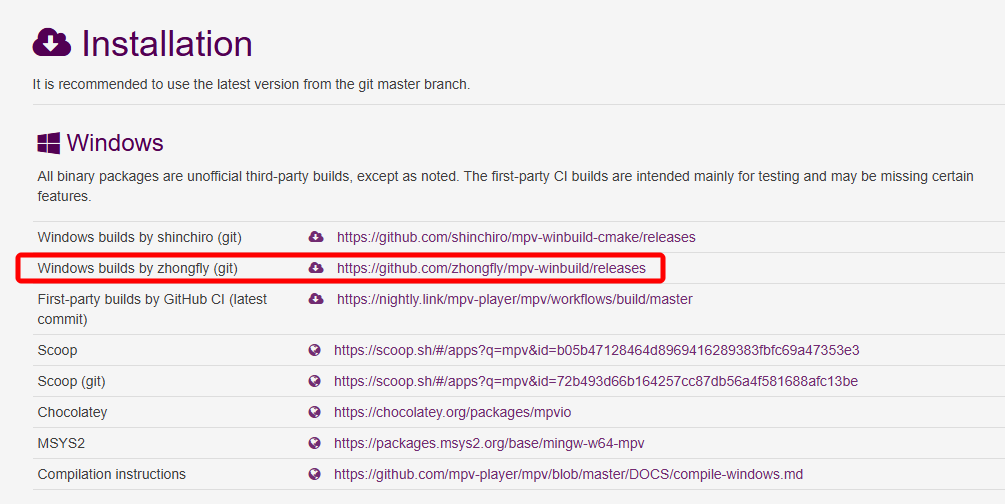Open shinchiro mpv-winbuild-cmake releases link
The width and height of the screenshot is (1005, 504).
(x=516, y=237)
